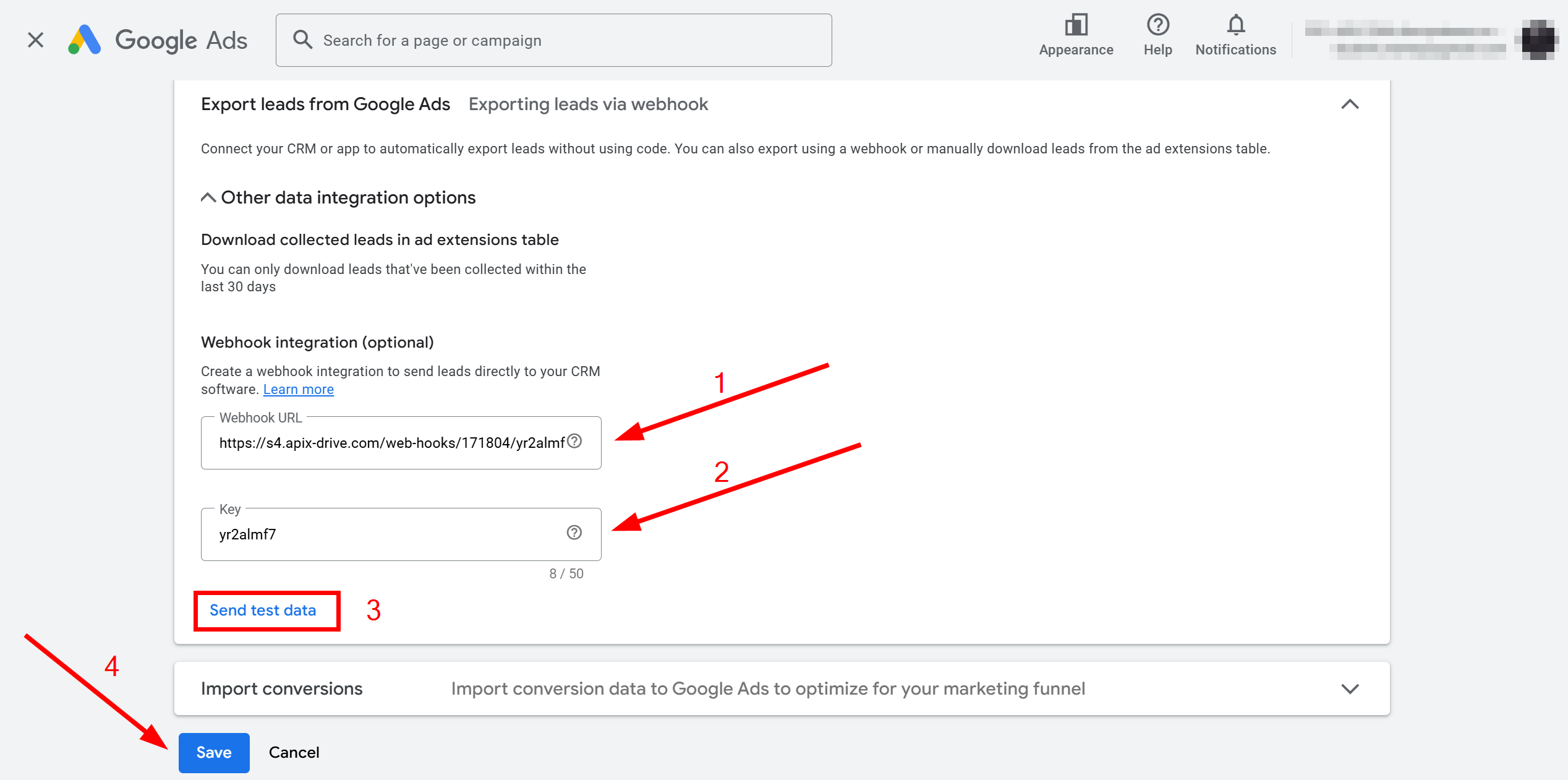Open the Notifications bell

(x=1235, y=35)
